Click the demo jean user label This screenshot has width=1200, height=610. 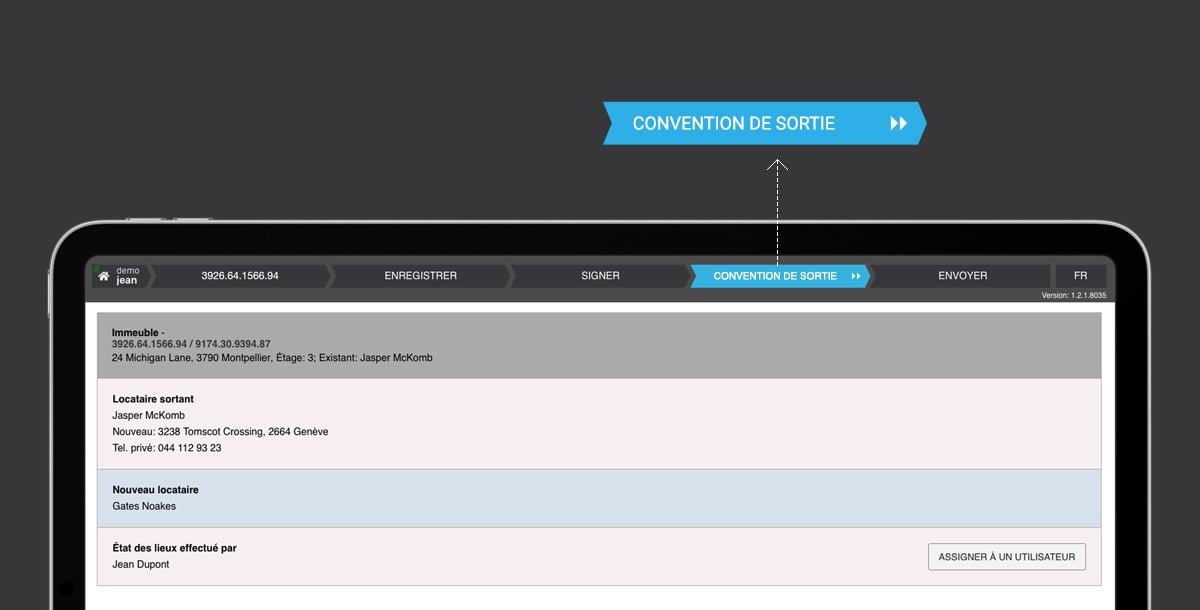coord(127,276)
